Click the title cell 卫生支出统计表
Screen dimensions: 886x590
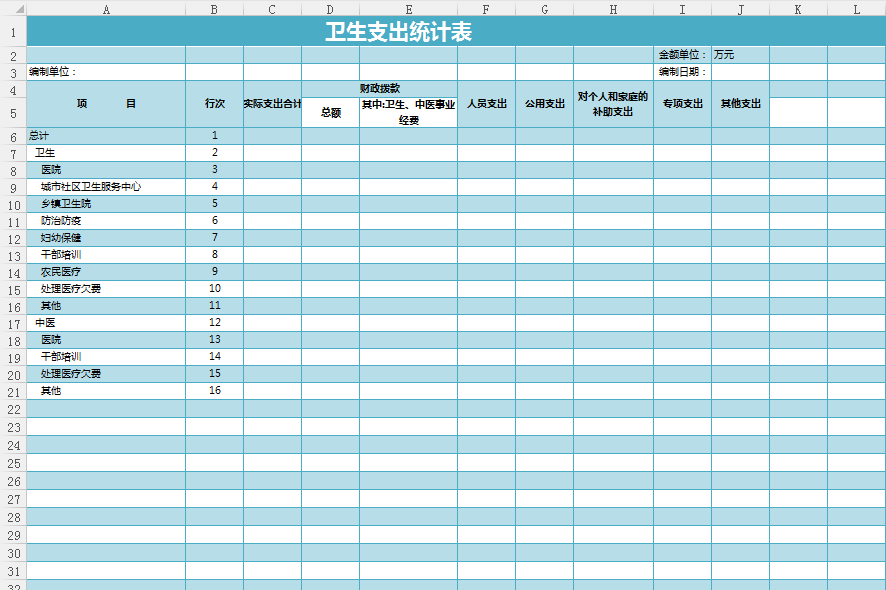[398, 32]
